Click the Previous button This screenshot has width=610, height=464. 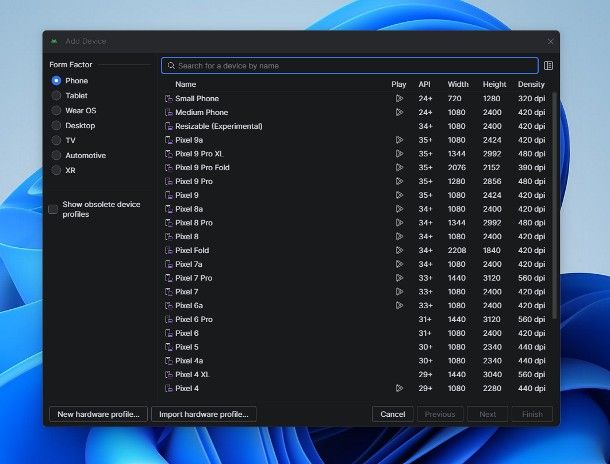440,414
